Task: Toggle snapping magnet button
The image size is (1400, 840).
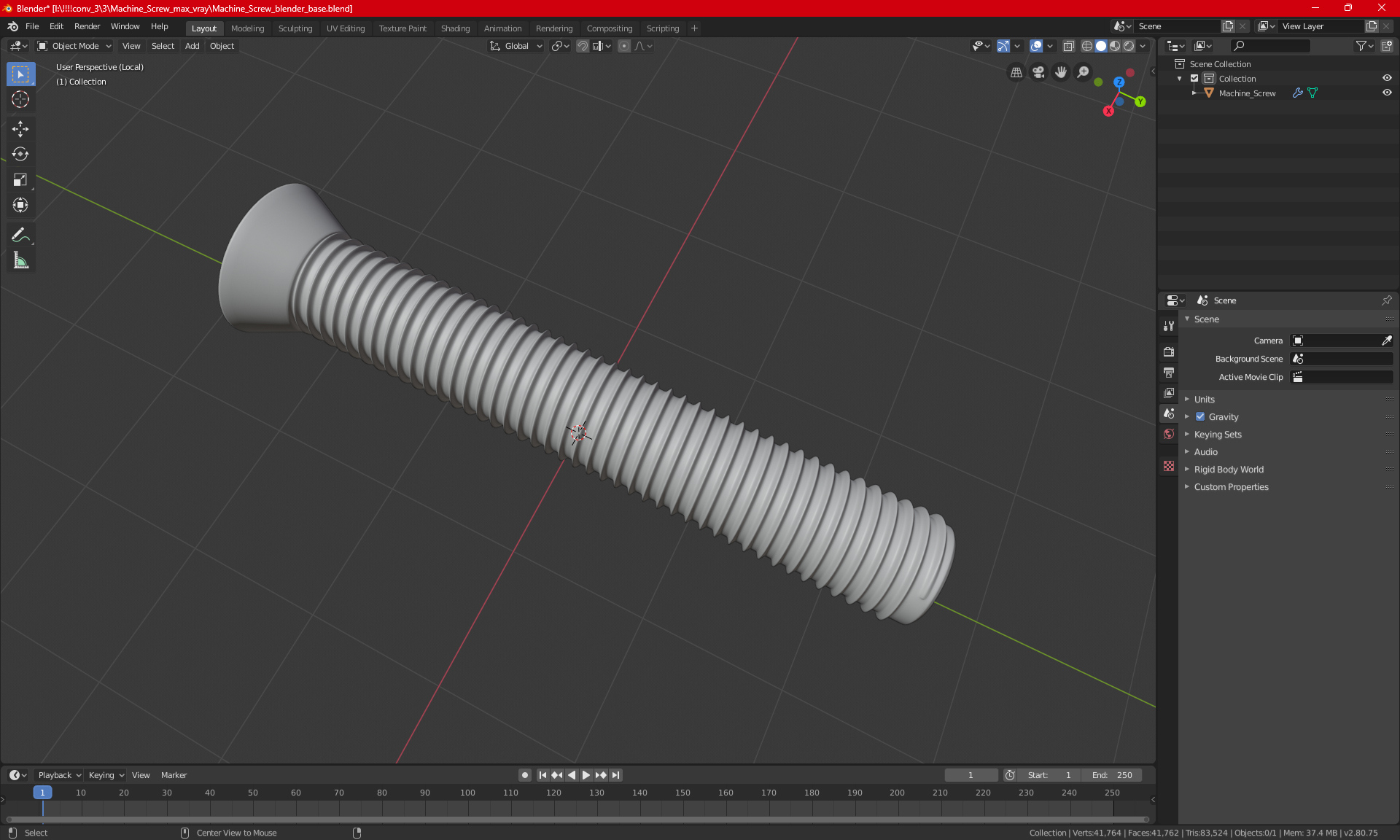Action: (x=582, y=46)
